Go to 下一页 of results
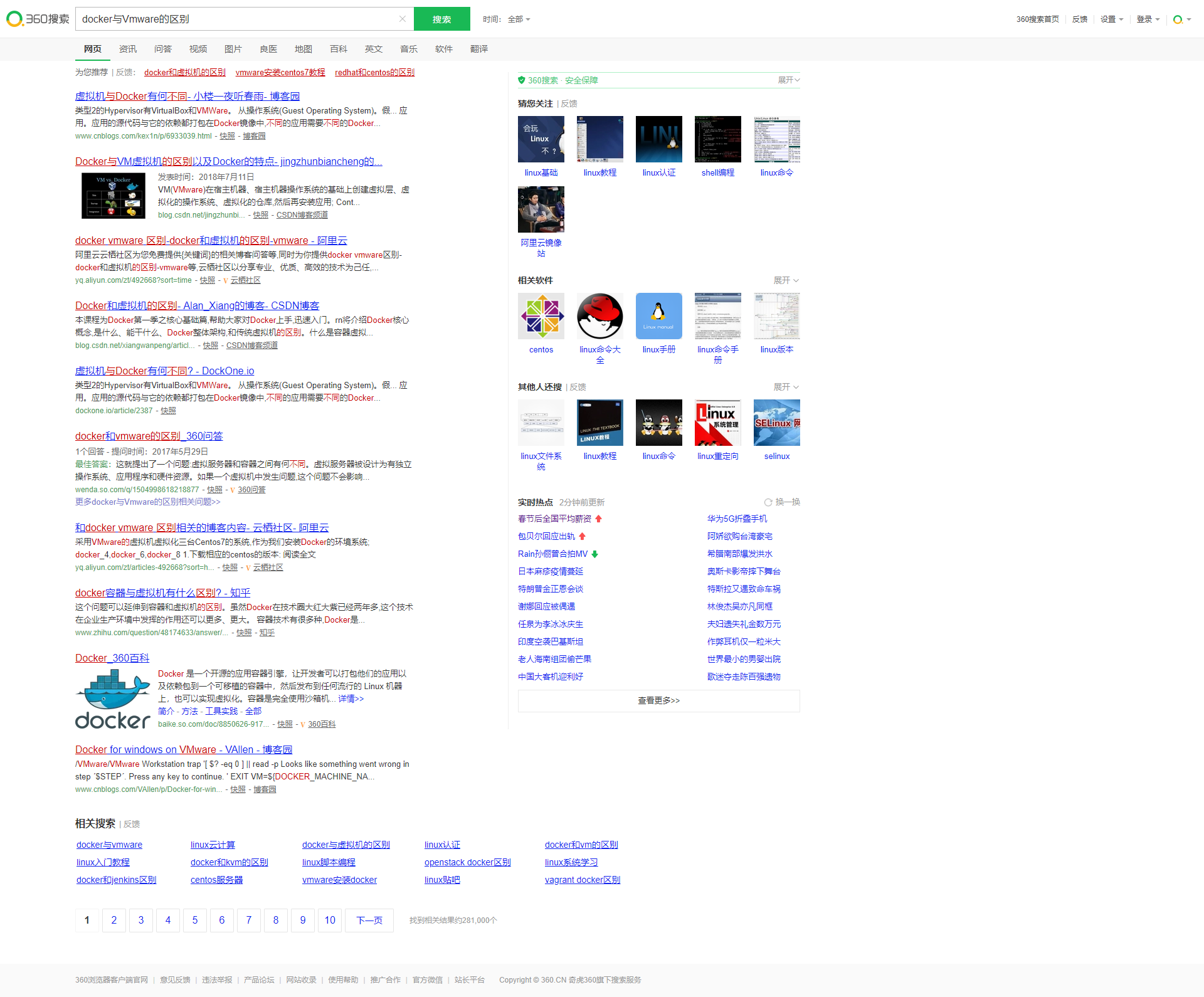Viewport: 1204px width, 997px height. (369, 920)
